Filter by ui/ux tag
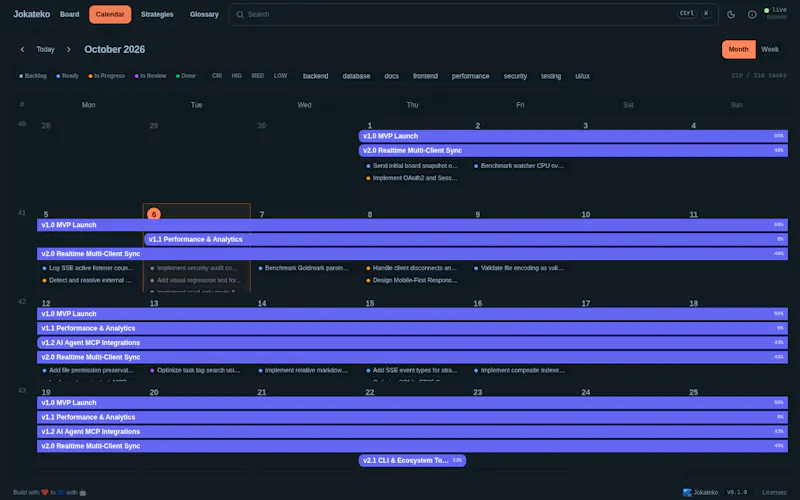Image resolution: width=800 pixels, height=500 pixels. coord(582,76)
